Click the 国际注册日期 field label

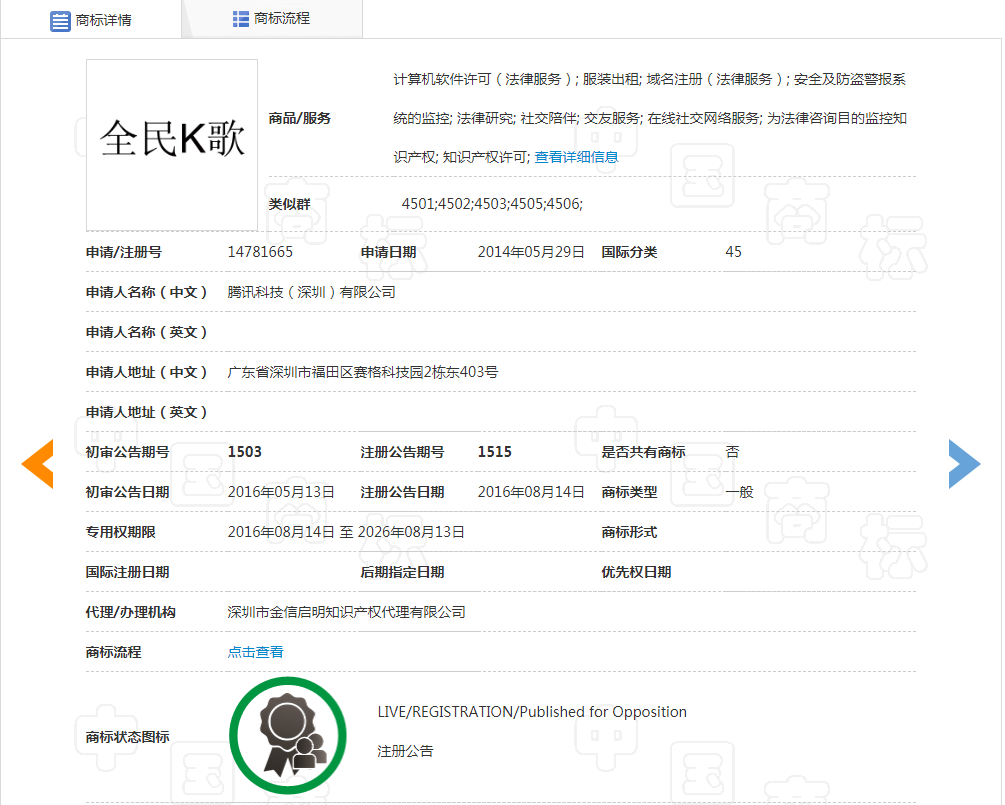(x=128, y=572)
